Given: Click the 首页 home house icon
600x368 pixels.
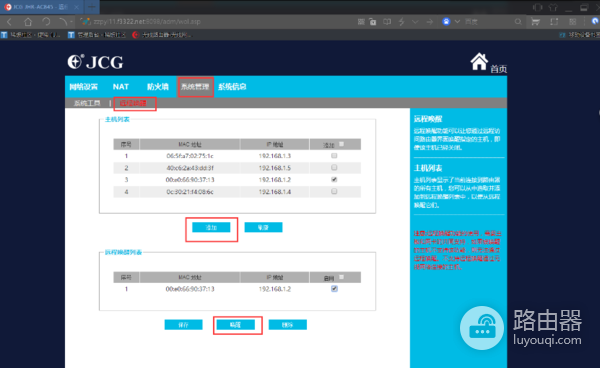Looking at the screenshot, I should 479,62.
